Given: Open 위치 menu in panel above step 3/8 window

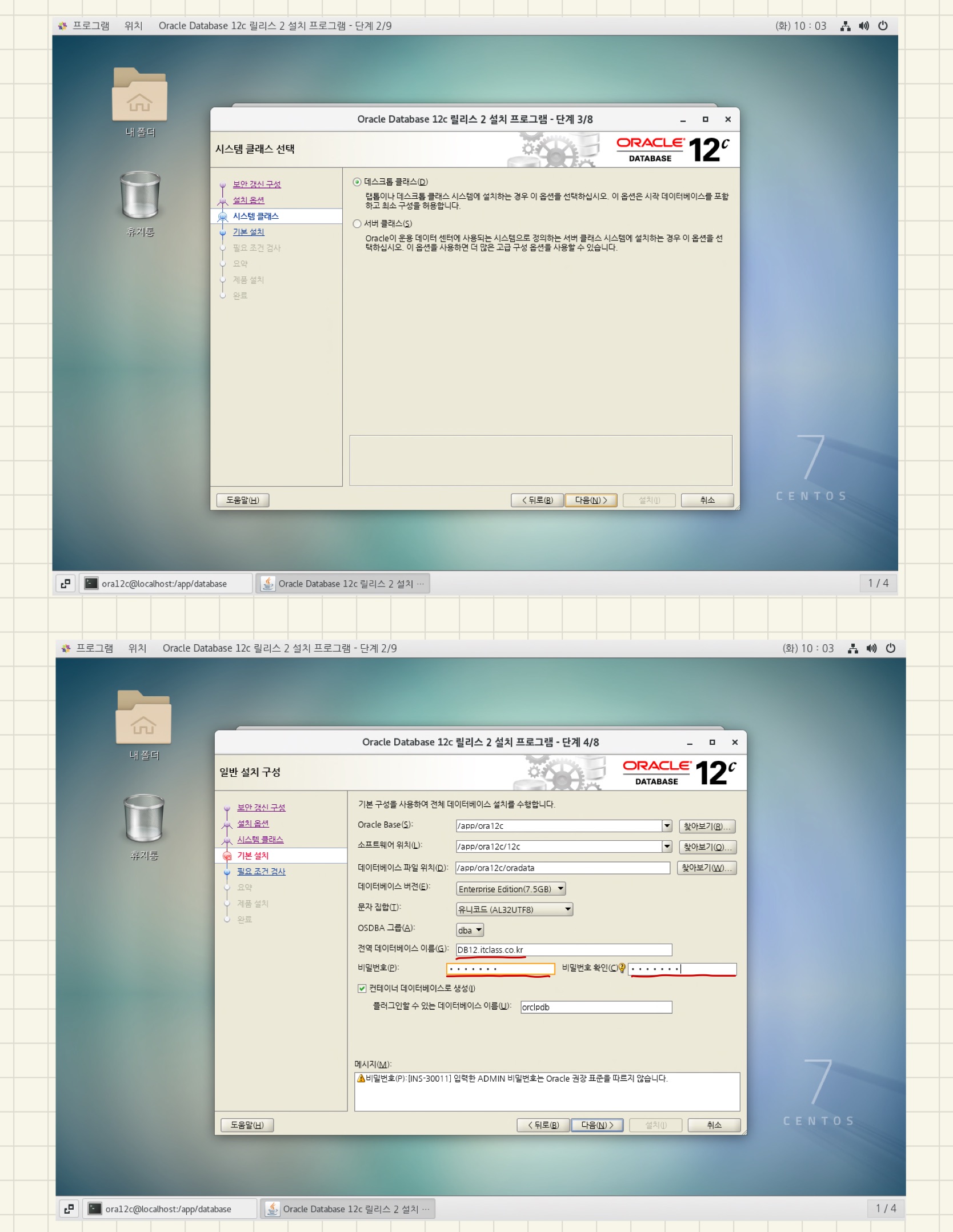Looking at the screenshot, I should 134,26.
